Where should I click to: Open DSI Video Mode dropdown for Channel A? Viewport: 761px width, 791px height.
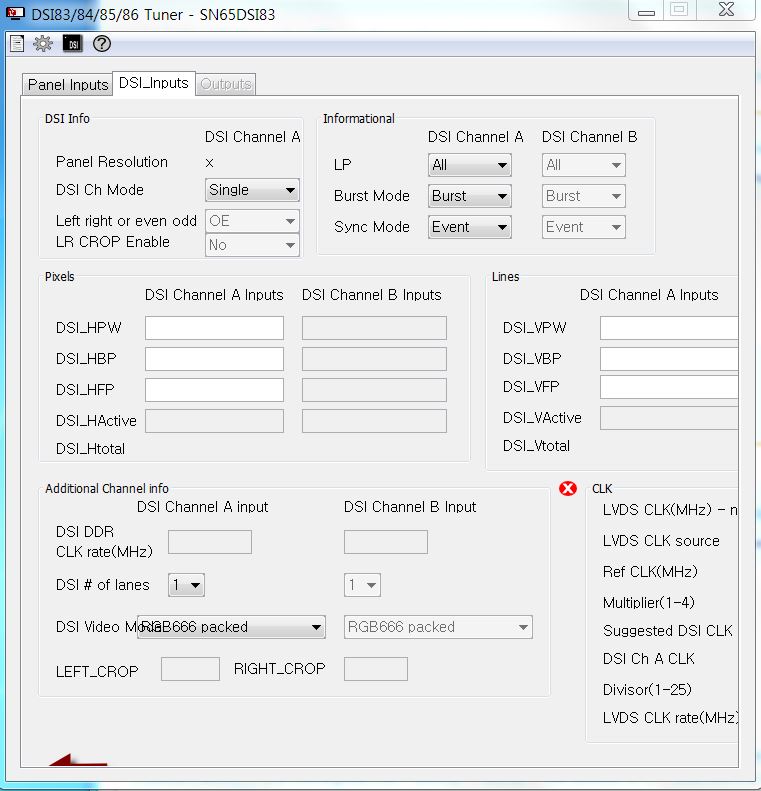point(231,627)
